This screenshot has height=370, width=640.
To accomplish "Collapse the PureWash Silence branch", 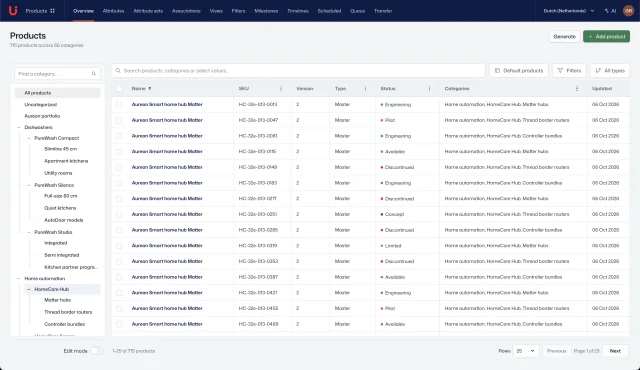I will (x=29, y=185).
